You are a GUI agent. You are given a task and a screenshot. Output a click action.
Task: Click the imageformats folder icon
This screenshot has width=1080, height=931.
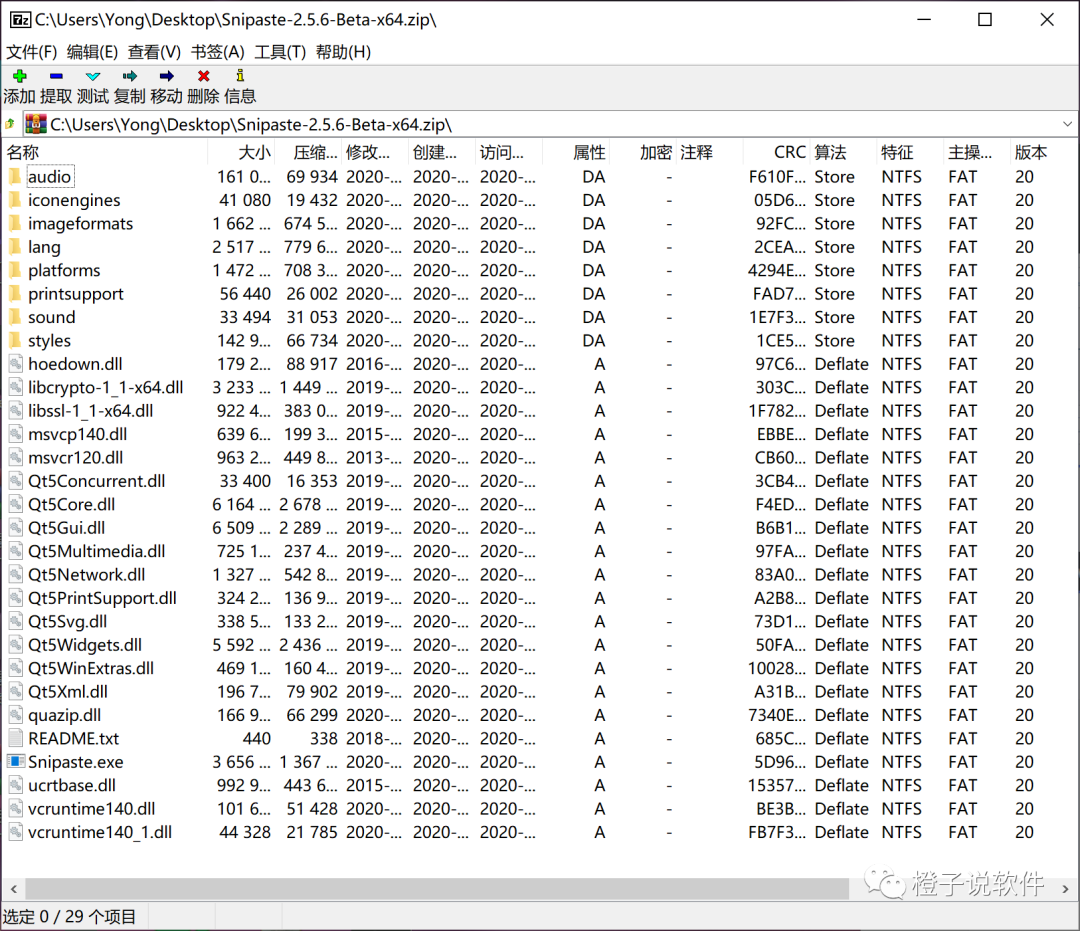click(14, 224)
